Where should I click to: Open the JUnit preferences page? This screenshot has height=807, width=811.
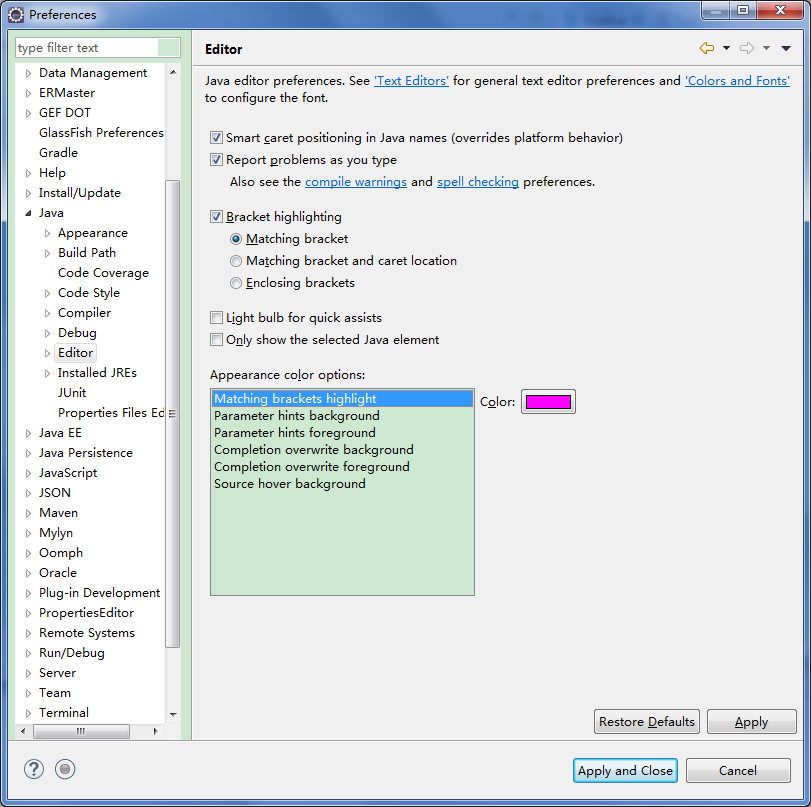(72, 393)
